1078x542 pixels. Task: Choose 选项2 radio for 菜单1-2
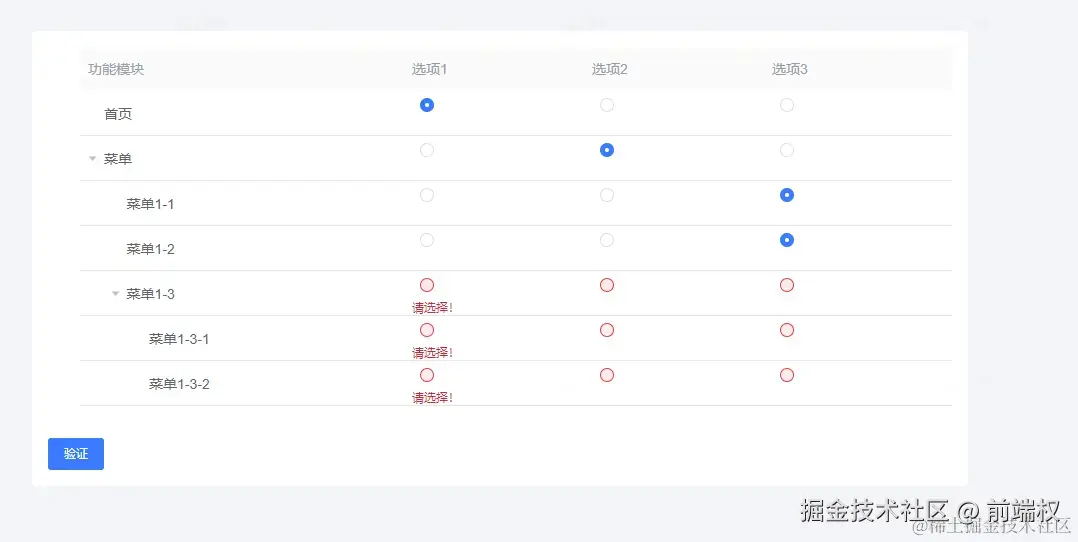tap(607, 240)
